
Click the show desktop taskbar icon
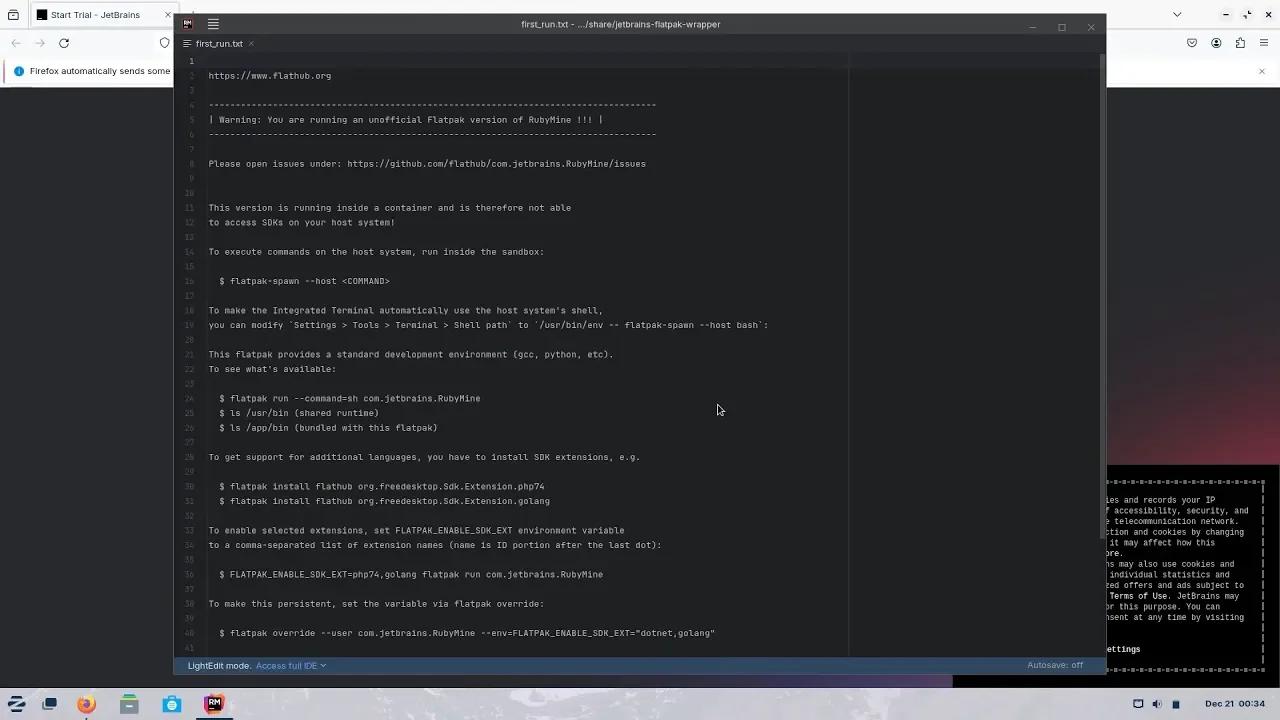[49, 704]
